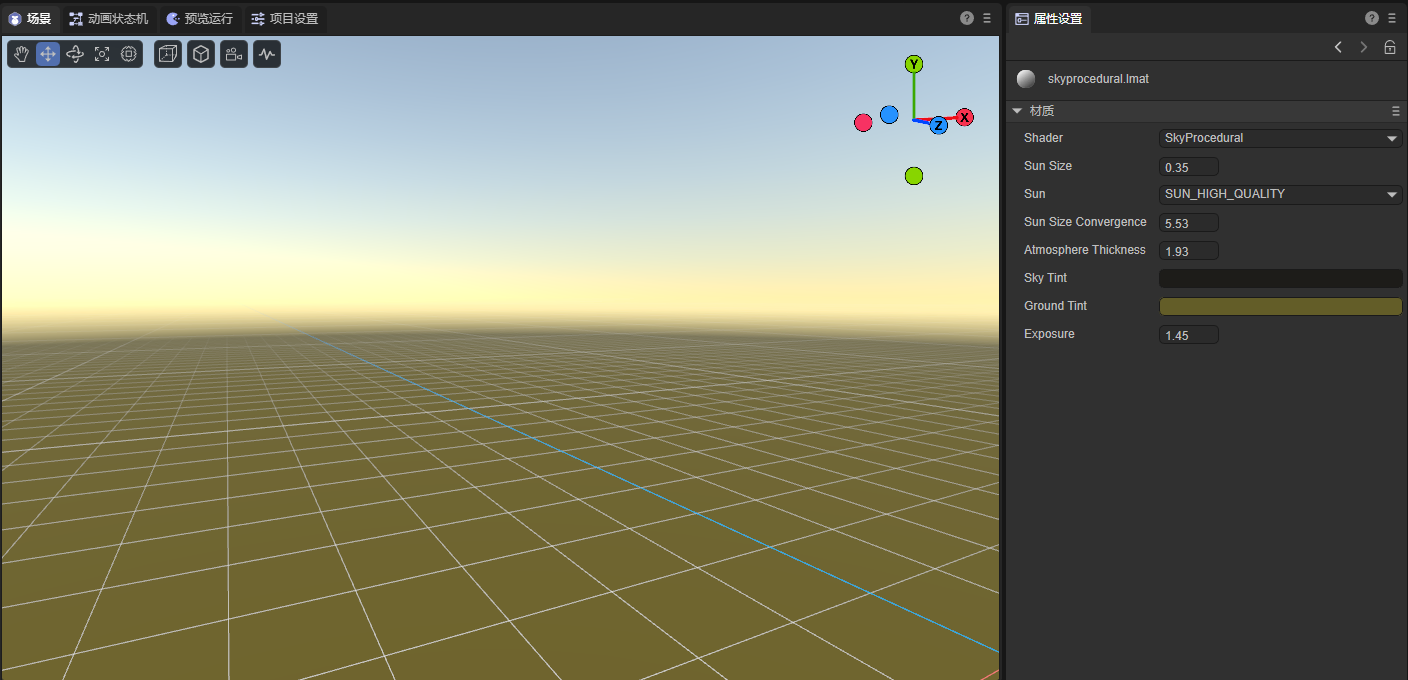Screen dimensions: 1408x680
Task: Switch to the 动画状态机 tab
Action: (x=109, y=19)
